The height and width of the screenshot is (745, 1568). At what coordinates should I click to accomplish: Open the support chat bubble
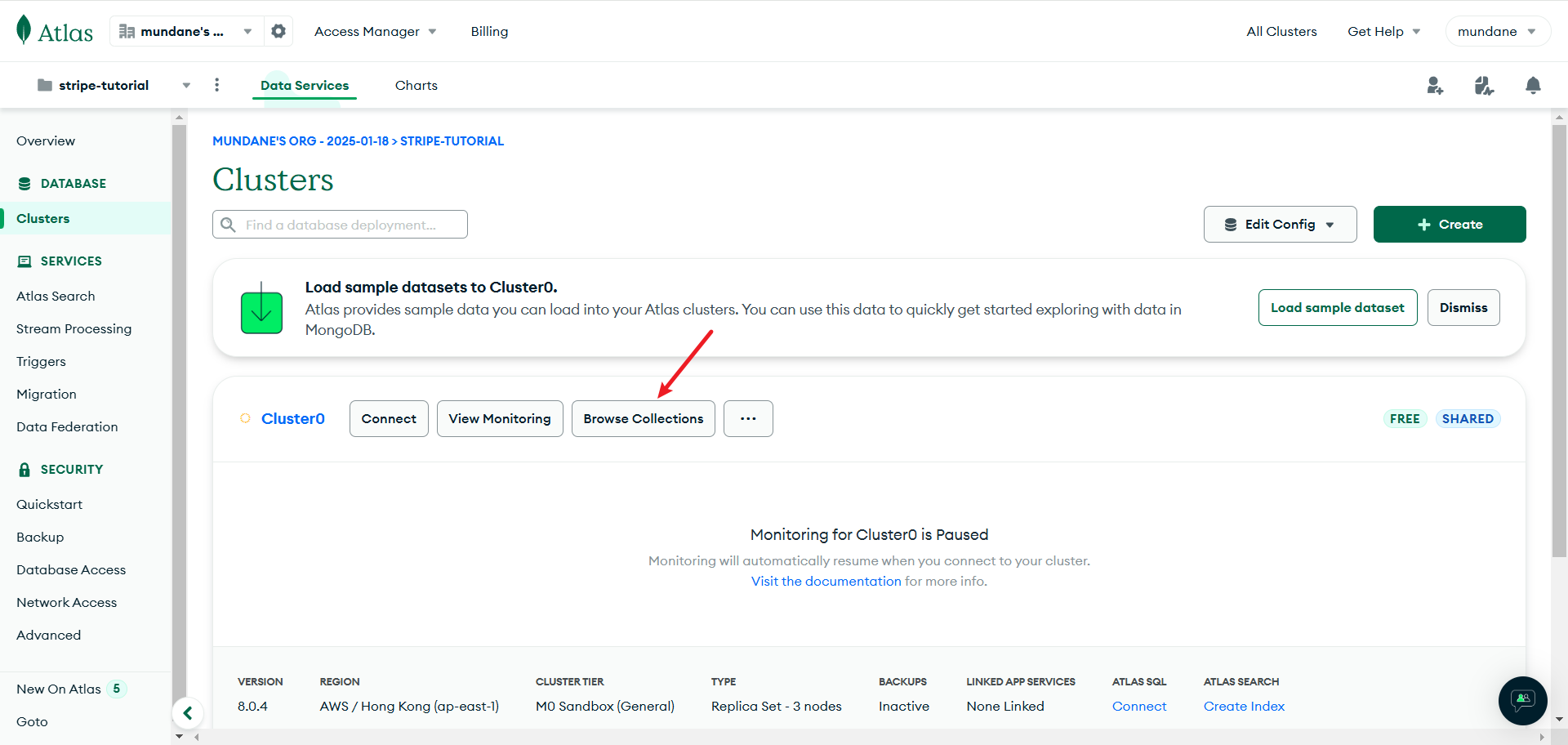1522,700
